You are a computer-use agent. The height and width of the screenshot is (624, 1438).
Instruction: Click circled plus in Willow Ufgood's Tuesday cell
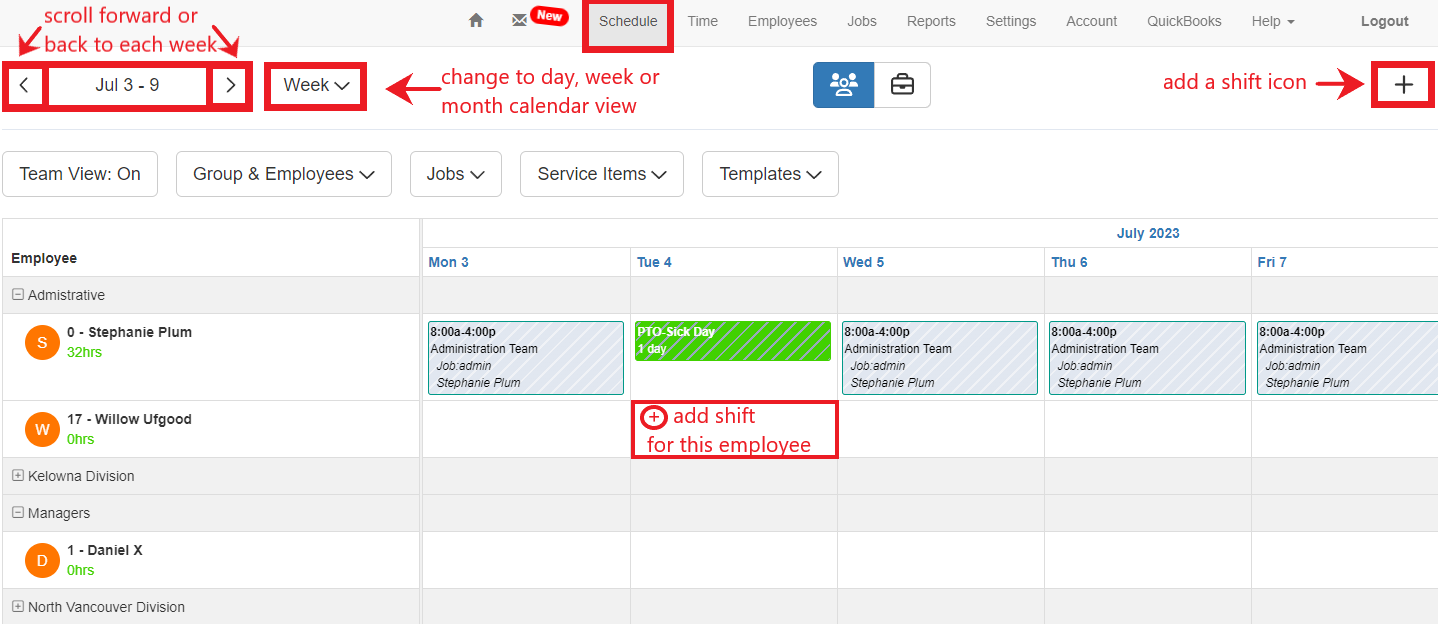pos(653,417)
